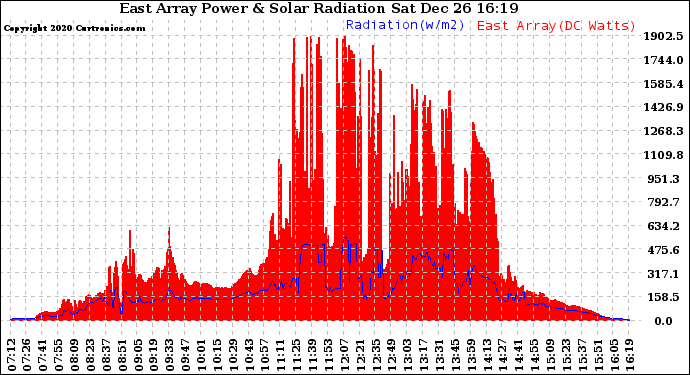The height and width of the screenshot is (375, 690).
Task: Click the y-axis value 951.3
Action: [665, 179]
